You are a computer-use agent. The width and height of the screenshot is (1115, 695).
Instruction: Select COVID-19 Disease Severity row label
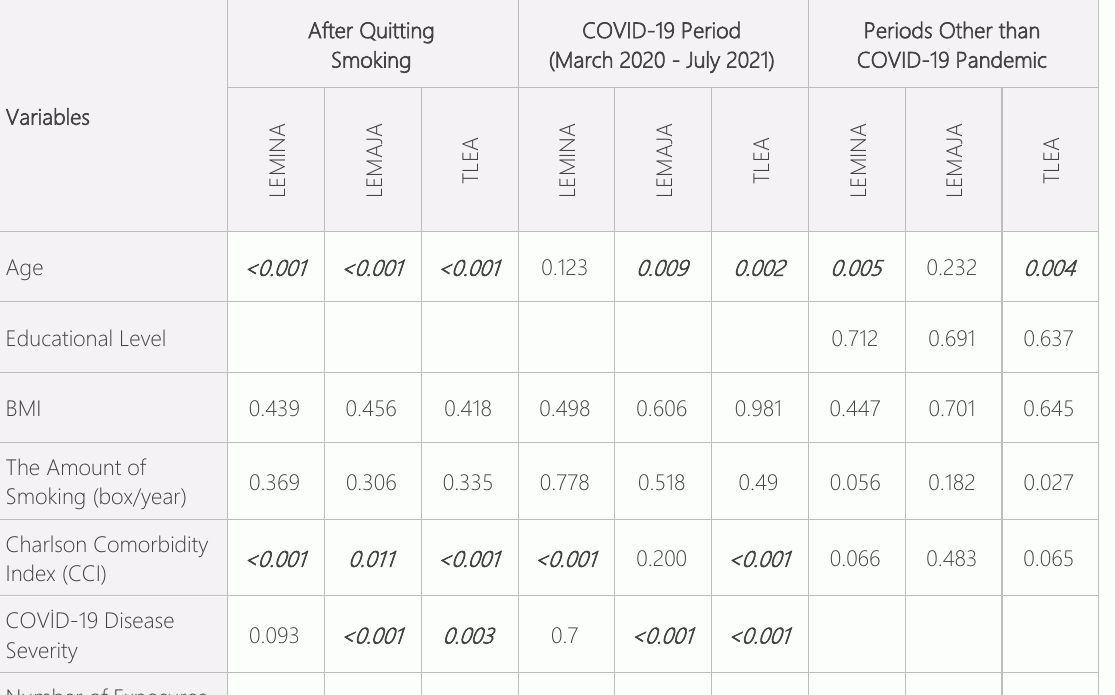(90, 635)
